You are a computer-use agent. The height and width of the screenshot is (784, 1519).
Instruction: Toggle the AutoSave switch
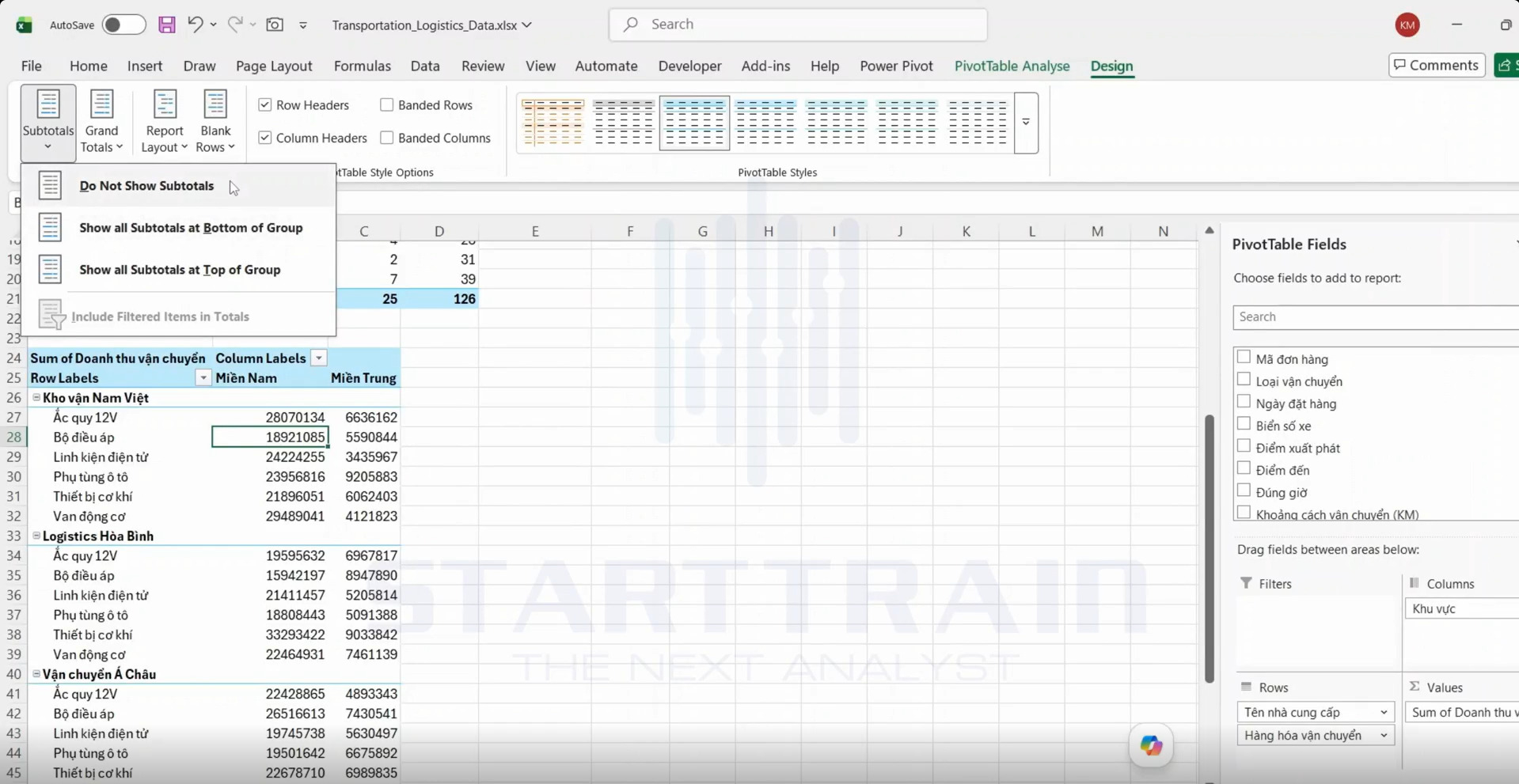[x=123, y=25]
